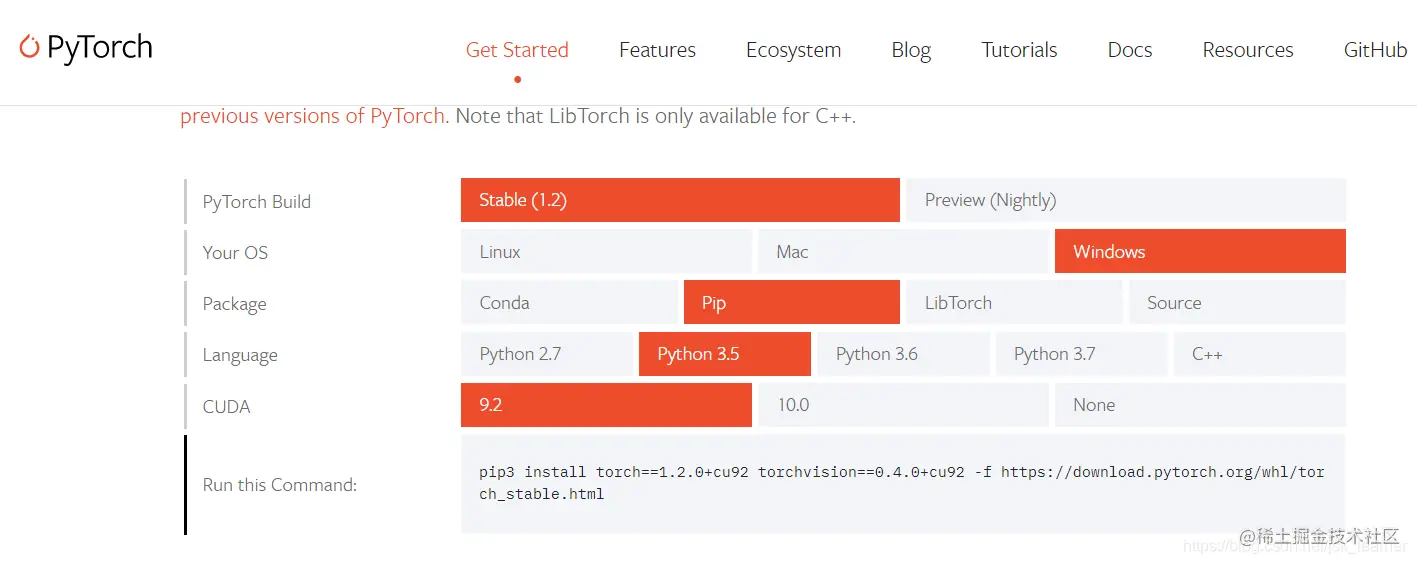The width and height of the screenshot is (1417, 564).
Task: Click the CUDA row label
Action: [x=226, y=406]
